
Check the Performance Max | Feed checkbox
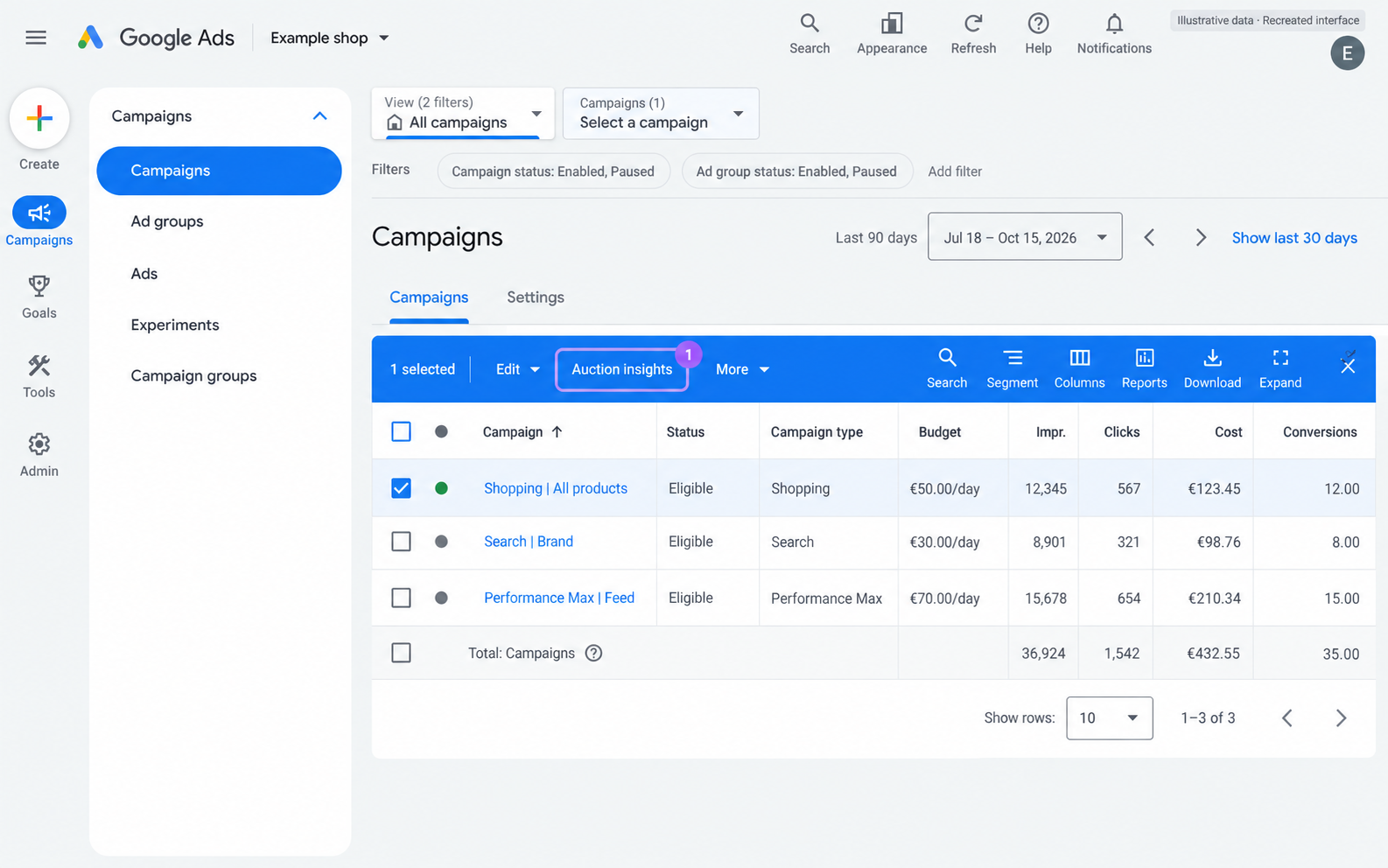click(401, 598)
